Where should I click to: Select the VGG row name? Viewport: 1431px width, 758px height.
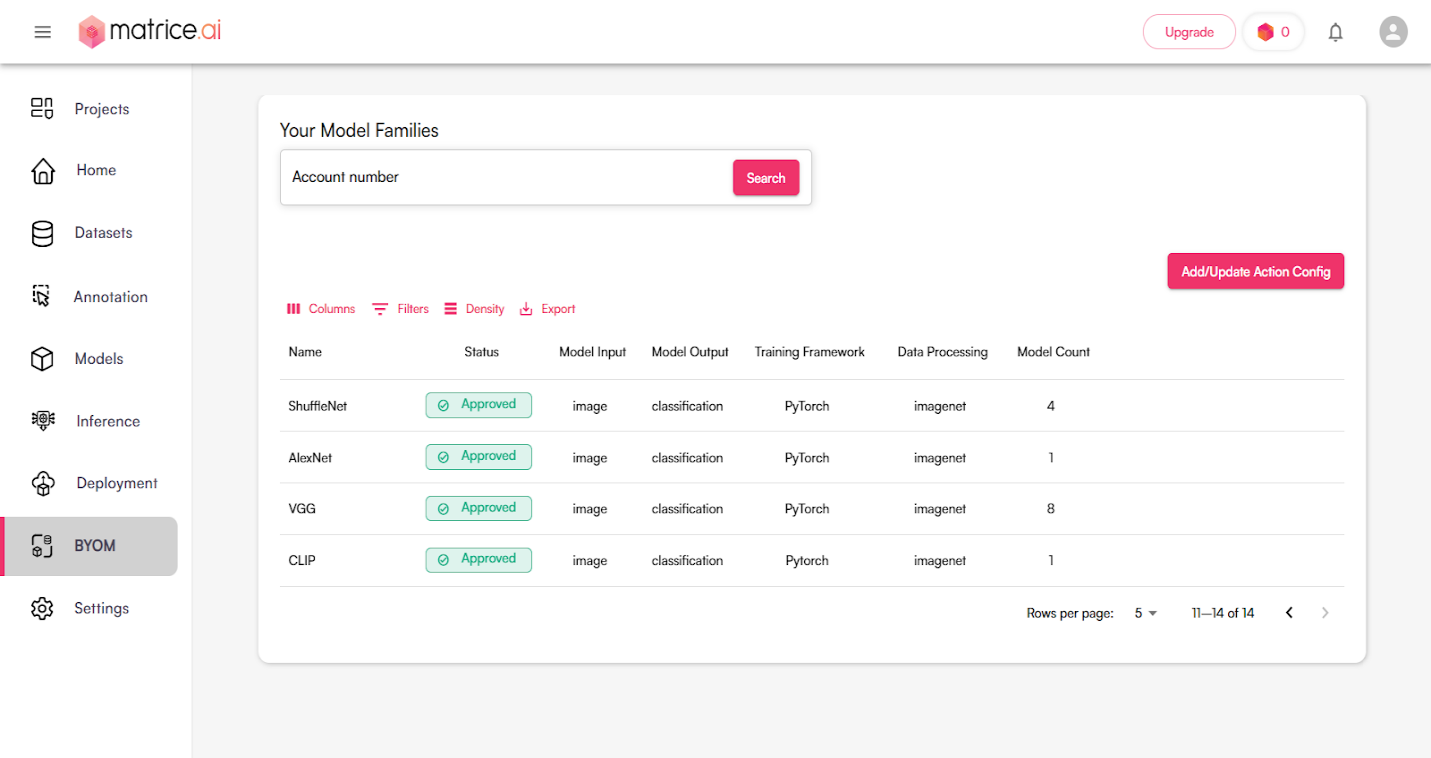[x=302, y=509]
